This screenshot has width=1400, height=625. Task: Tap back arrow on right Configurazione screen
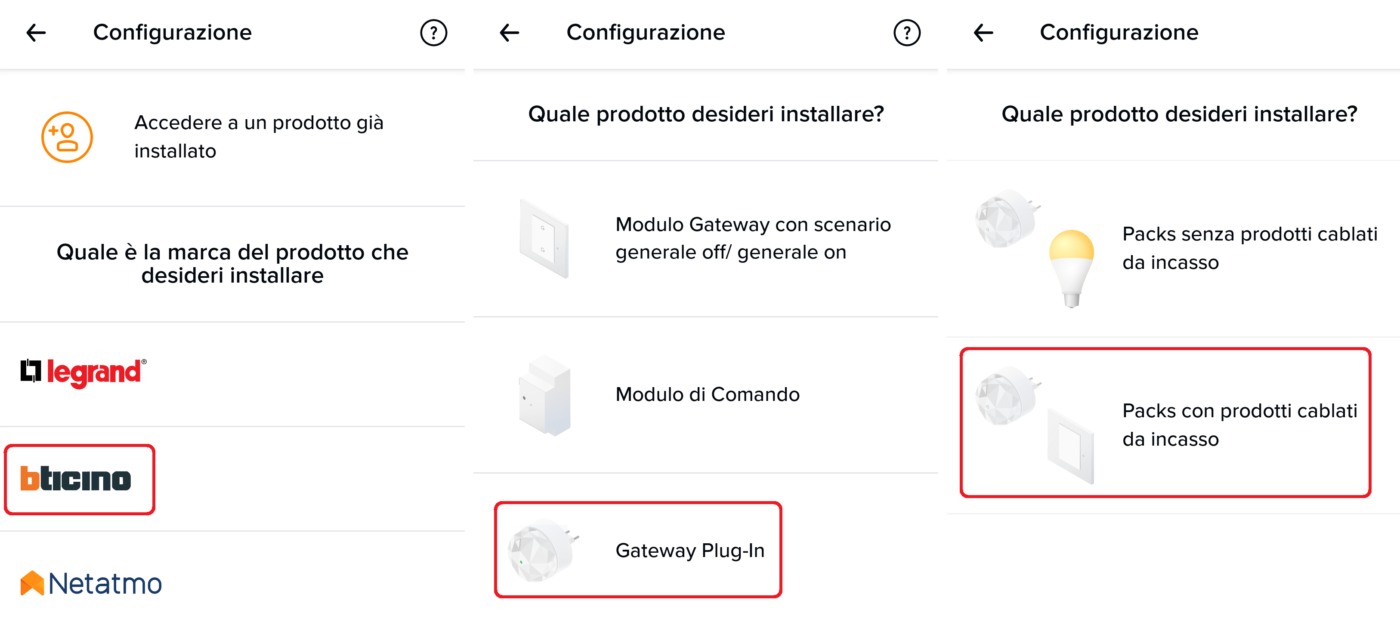983,33
